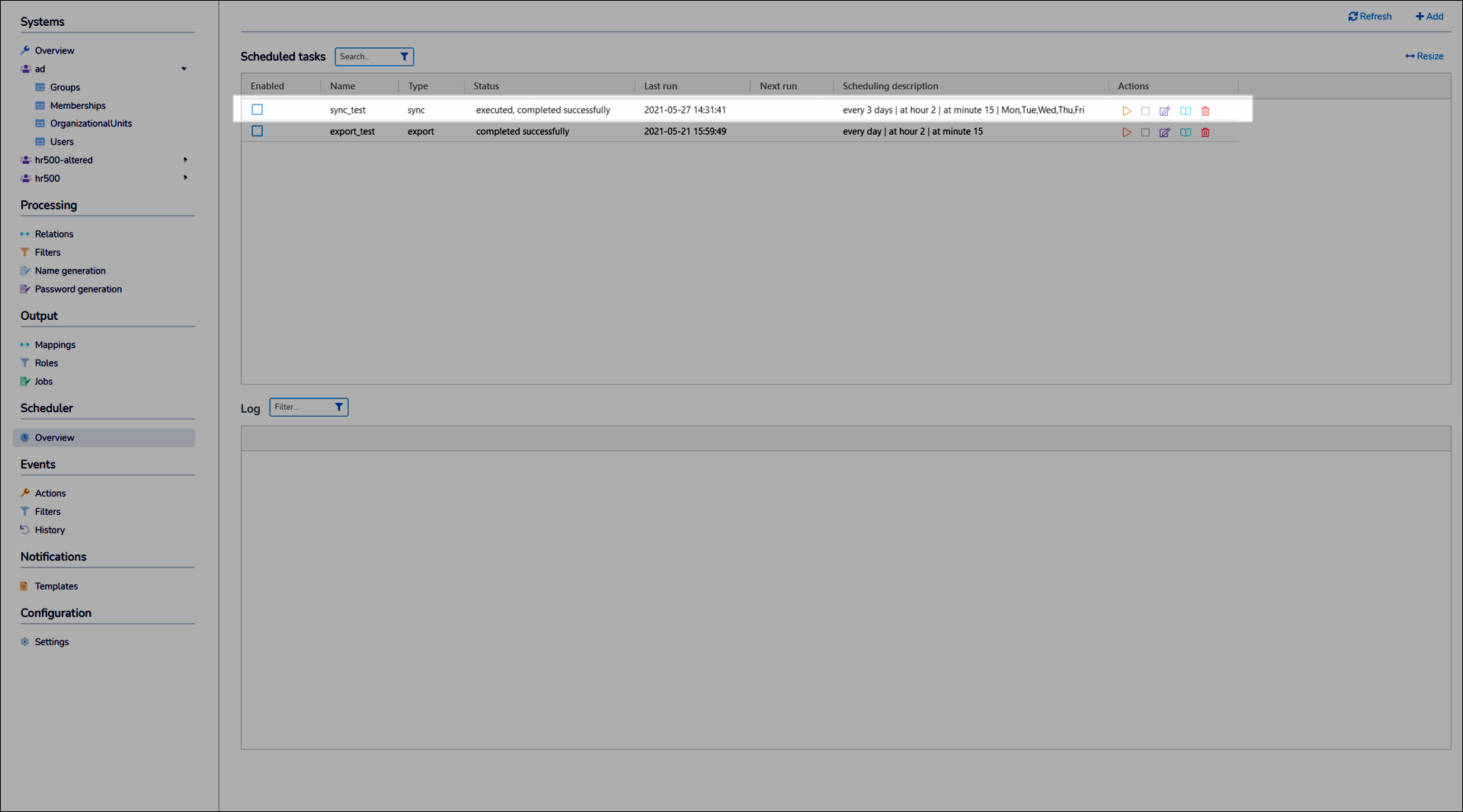Edit the export_test task via pencil icon
1463x812 pixels.
[1164, 133]
